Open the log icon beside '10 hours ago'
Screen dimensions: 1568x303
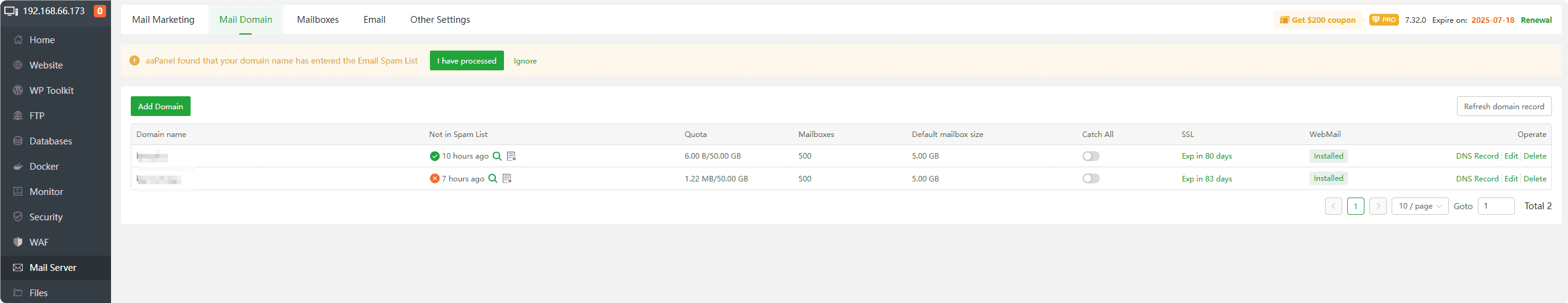click(x=511, y=156)
